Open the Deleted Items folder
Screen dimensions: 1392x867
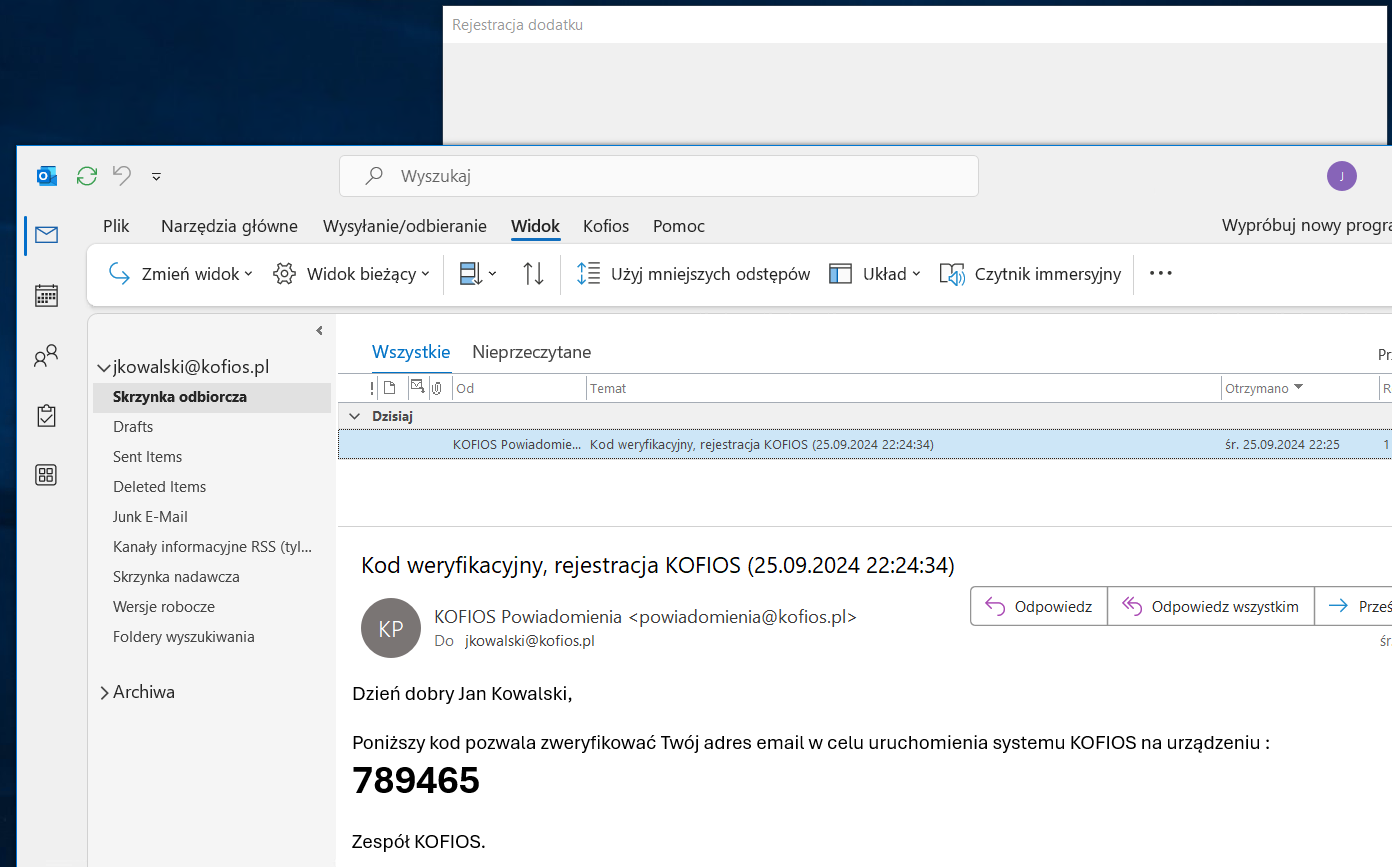(160, 487)
